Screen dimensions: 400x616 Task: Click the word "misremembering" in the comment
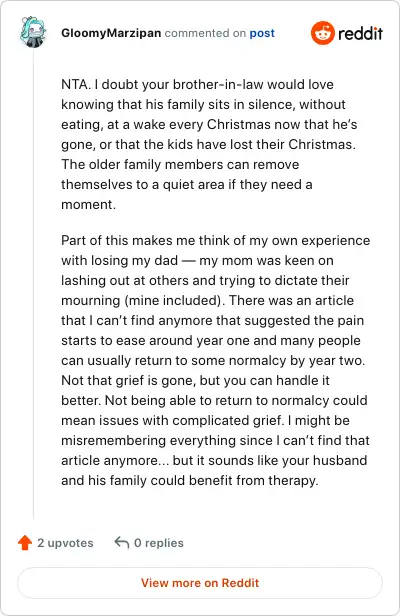(x=113, y=440)
